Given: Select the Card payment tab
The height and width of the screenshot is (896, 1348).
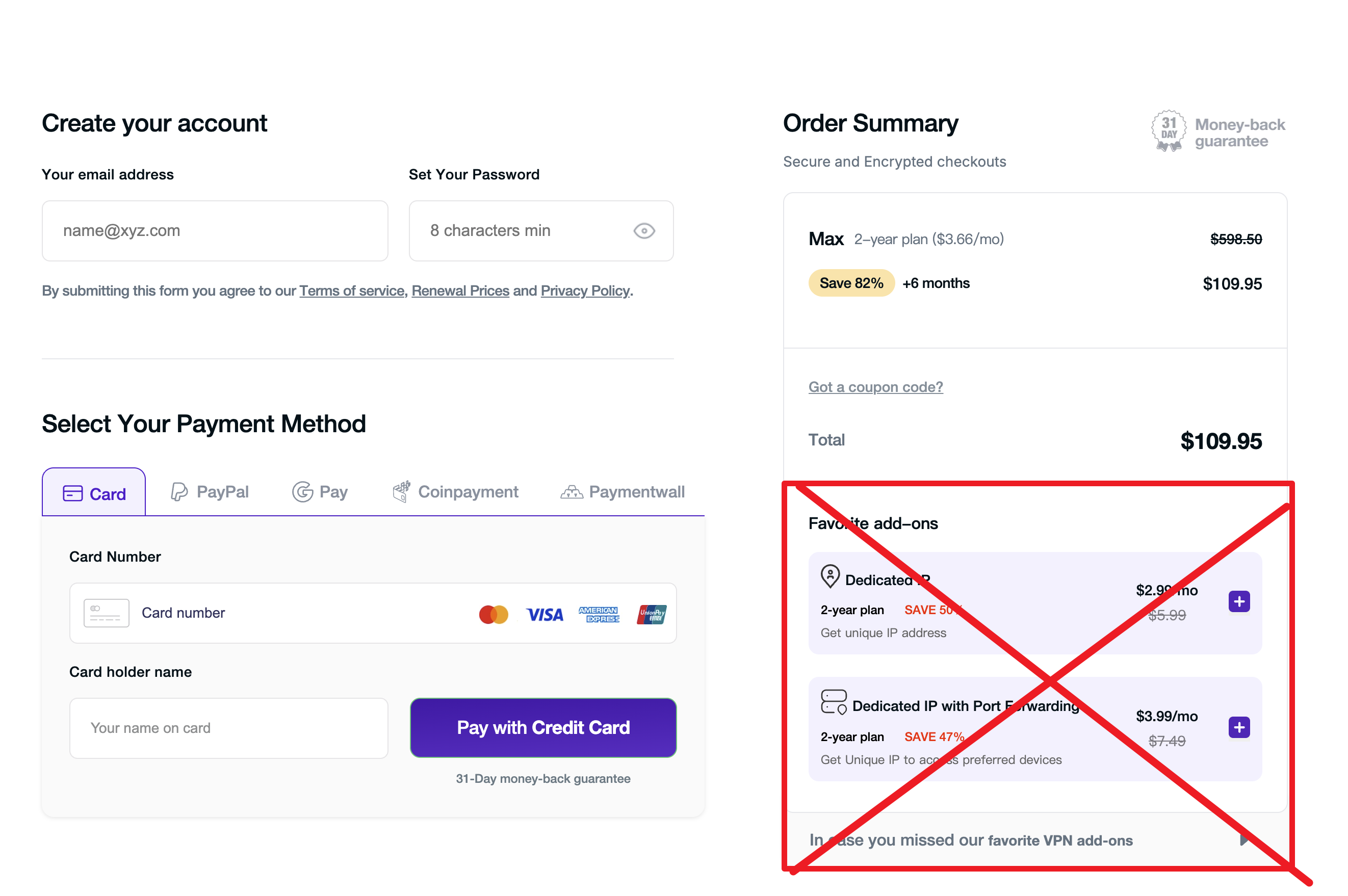Looking at the screenshot, I should pyautogui.click(x=94, y=492).
